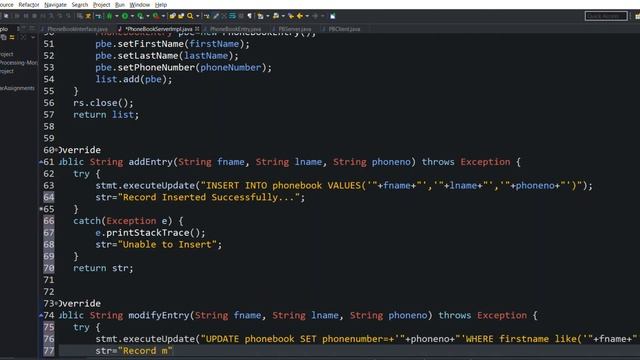Image resolution: width=640 pixels, height=360 pixels.
Task: Click the list.add(pbe) statement
Action: point(134,79)
